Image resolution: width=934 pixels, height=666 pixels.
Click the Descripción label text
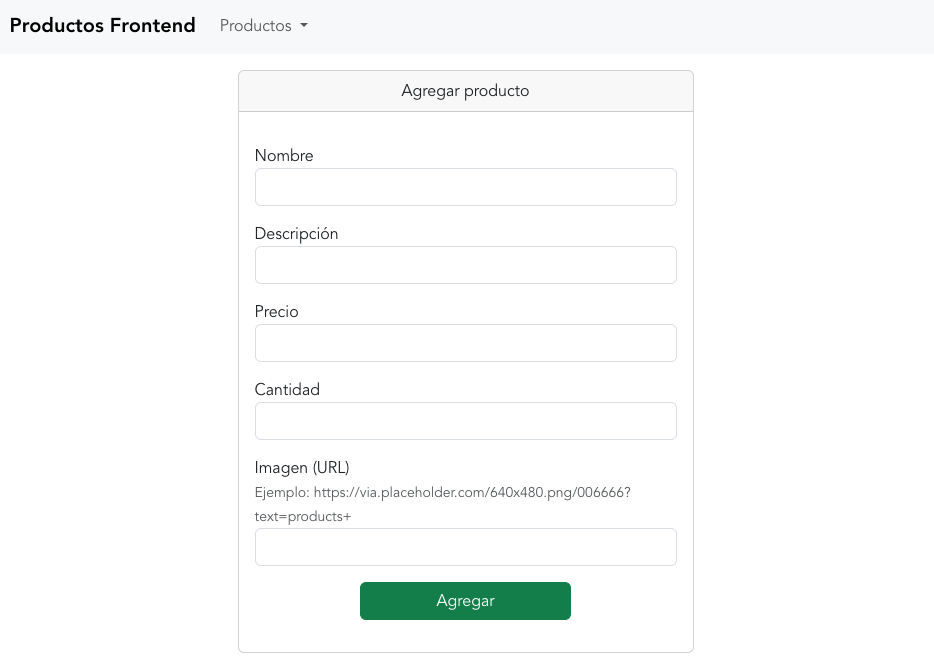tap(296, 233)
